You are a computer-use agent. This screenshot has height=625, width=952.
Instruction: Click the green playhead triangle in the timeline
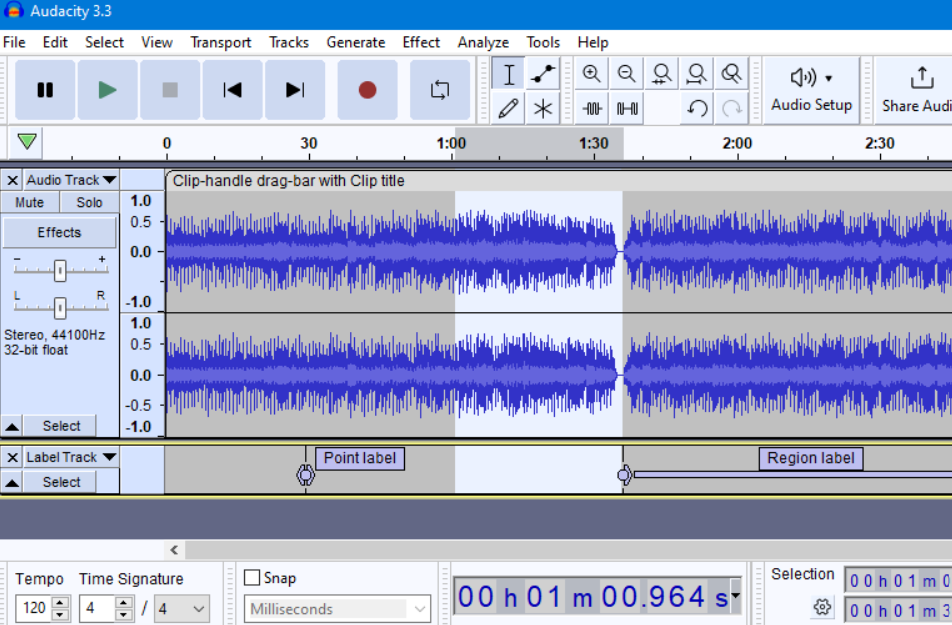(x=27, y=141)
